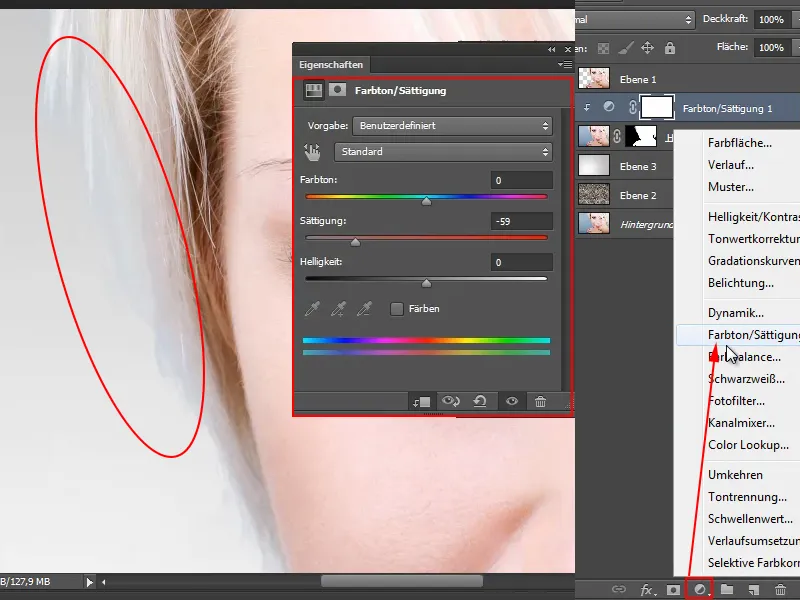Click the adjustment properties icon in Eigenschaften panel
Screen dimensions: 800x600
[x=314, y=91]
